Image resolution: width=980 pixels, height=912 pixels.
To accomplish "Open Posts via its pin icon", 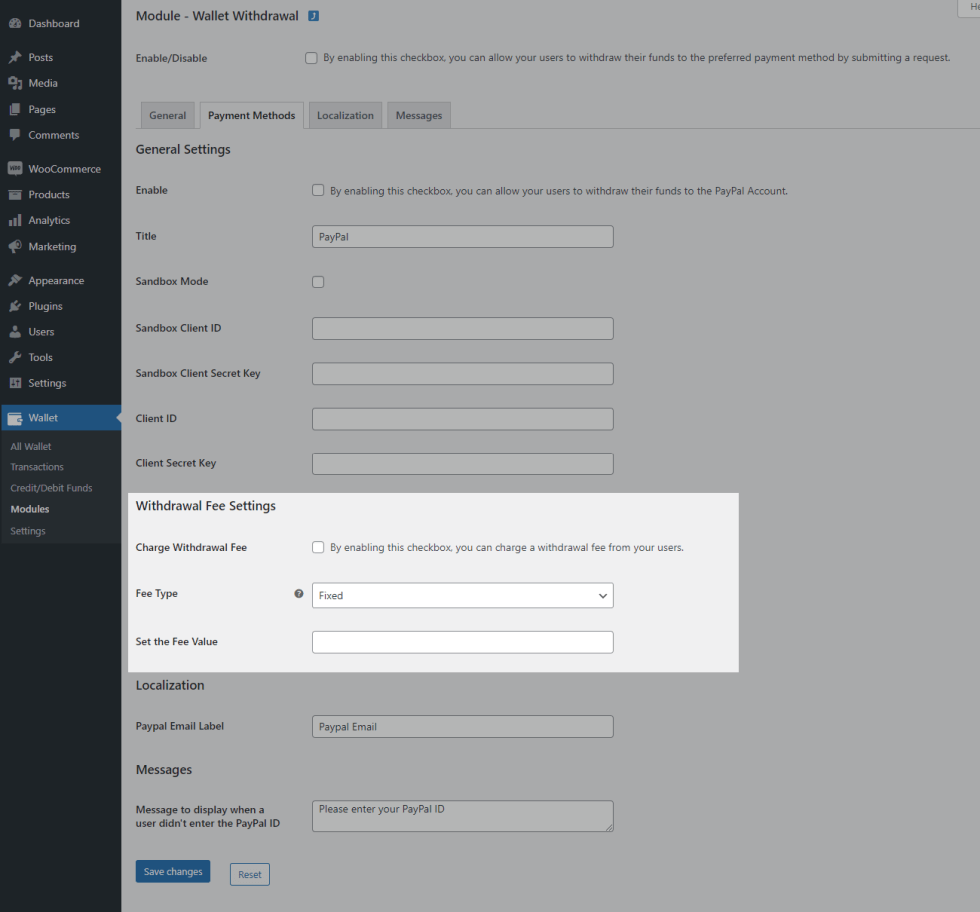I will click(x=15, y=58).
